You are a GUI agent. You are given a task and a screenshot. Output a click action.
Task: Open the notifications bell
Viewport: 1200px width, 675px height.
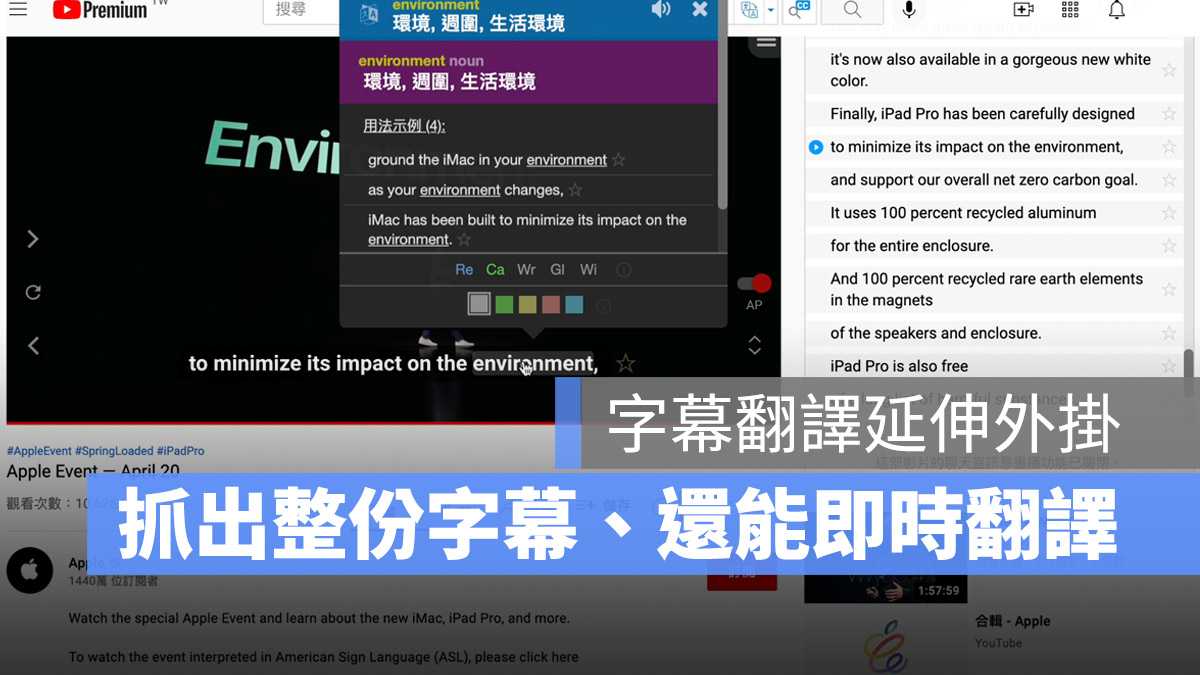(1117, 10)
